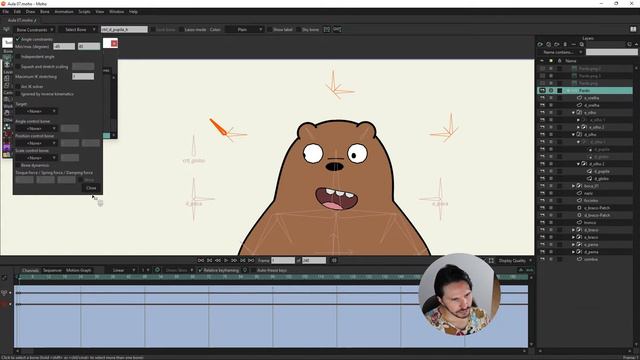The width and height of the screenshot is (640, 360).
Task: Click the Maximum IK stretching field
Action: (83, 76)
